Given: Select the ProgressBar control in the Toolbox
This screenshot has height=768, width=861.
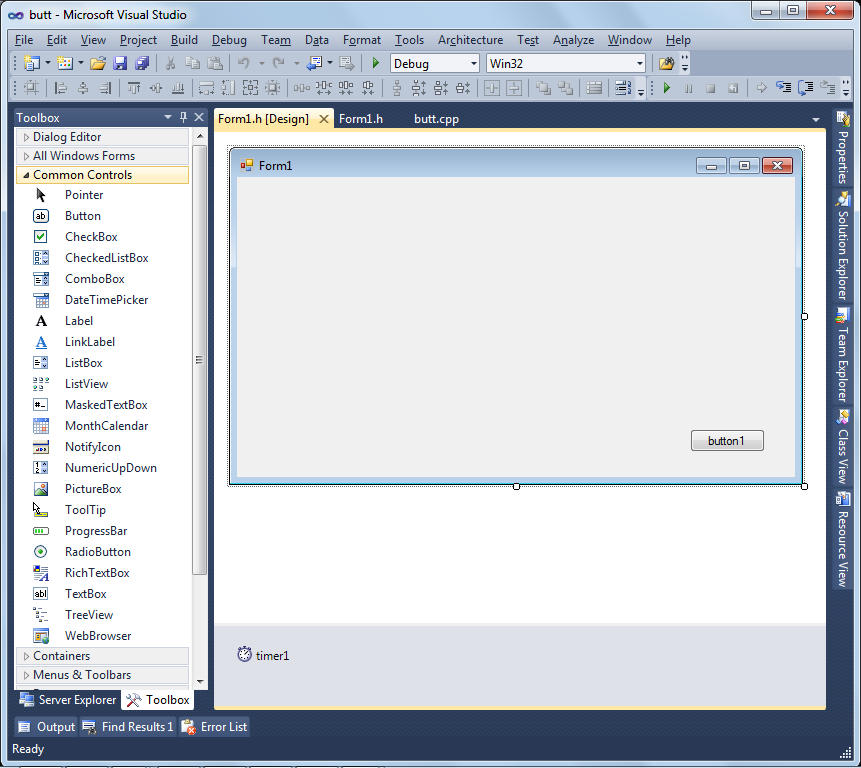Looking at the screenshot, I should [103, 531].
